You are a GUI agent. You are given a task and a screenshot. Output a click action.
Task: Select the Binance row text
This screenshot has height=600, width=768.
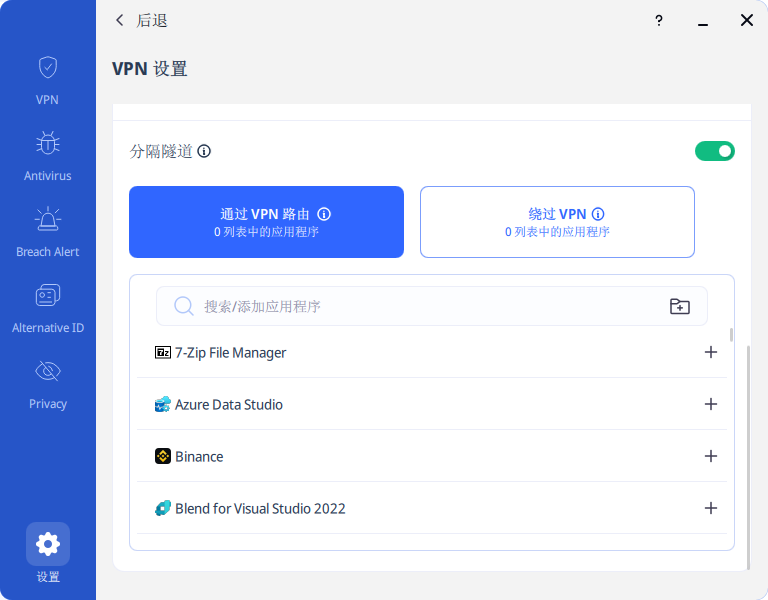point(199,456)
